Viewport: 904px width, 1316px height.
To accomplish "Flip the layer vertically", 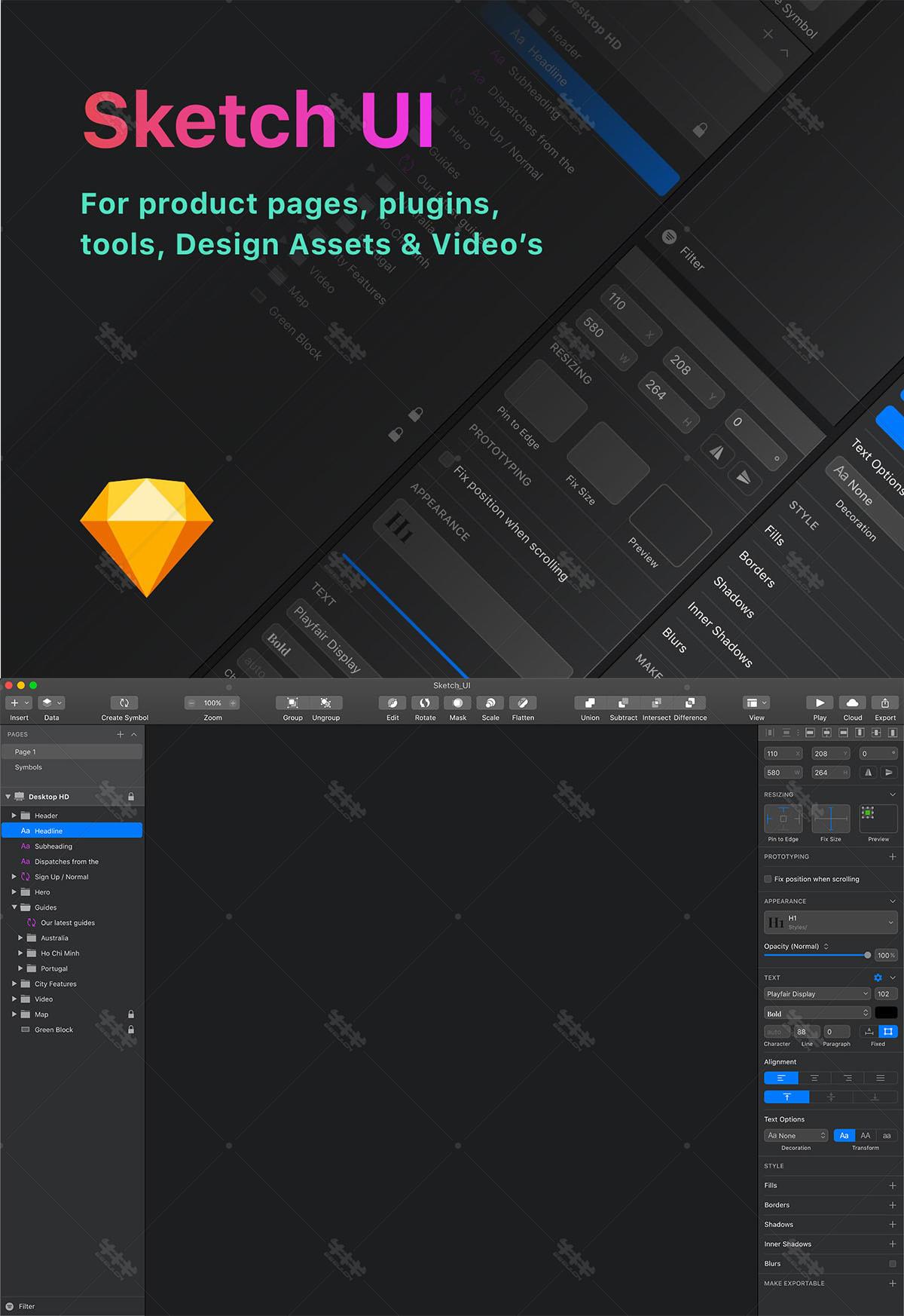I will (x=889, y=773).
